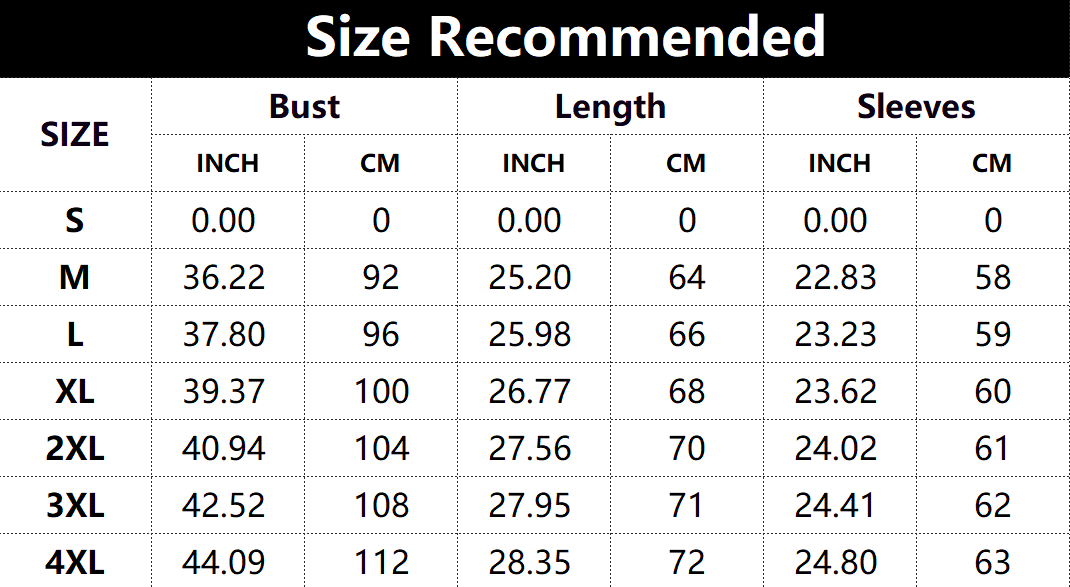
Task: Select the M size row label
Action: (x=75, y=277)
